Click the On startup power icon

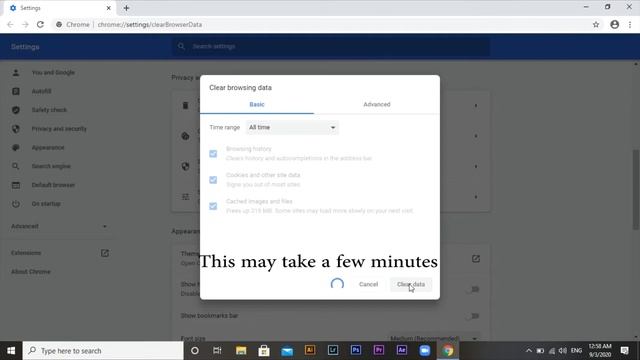click(16, 204)
